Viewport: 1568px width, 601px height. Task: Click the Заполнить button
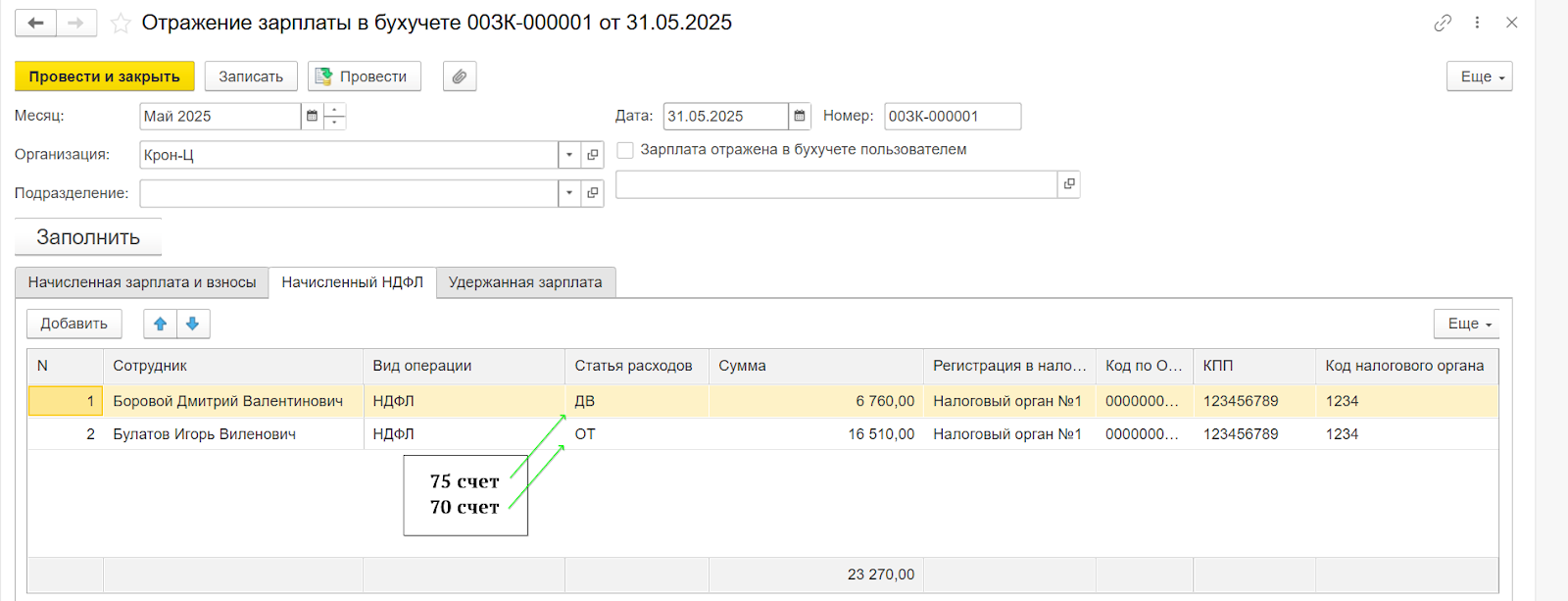point(88,237)
